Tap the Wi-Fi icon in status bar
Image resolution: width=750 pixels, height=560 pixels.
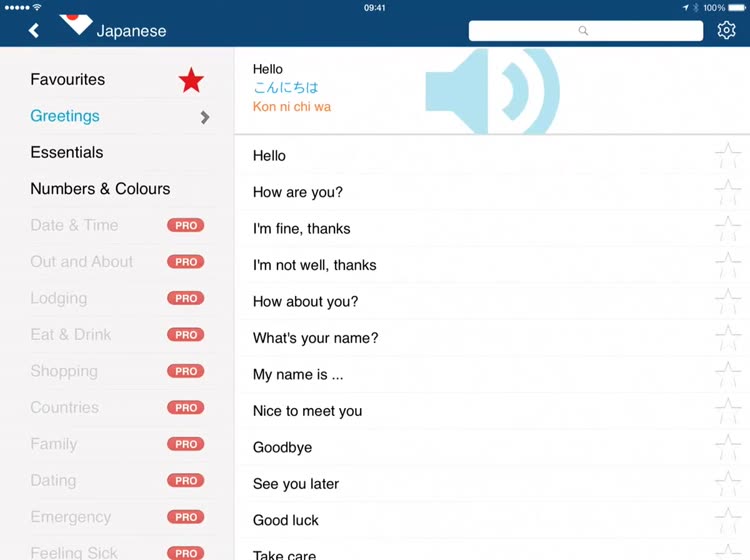pyautogui.click(x=37, y=7)
